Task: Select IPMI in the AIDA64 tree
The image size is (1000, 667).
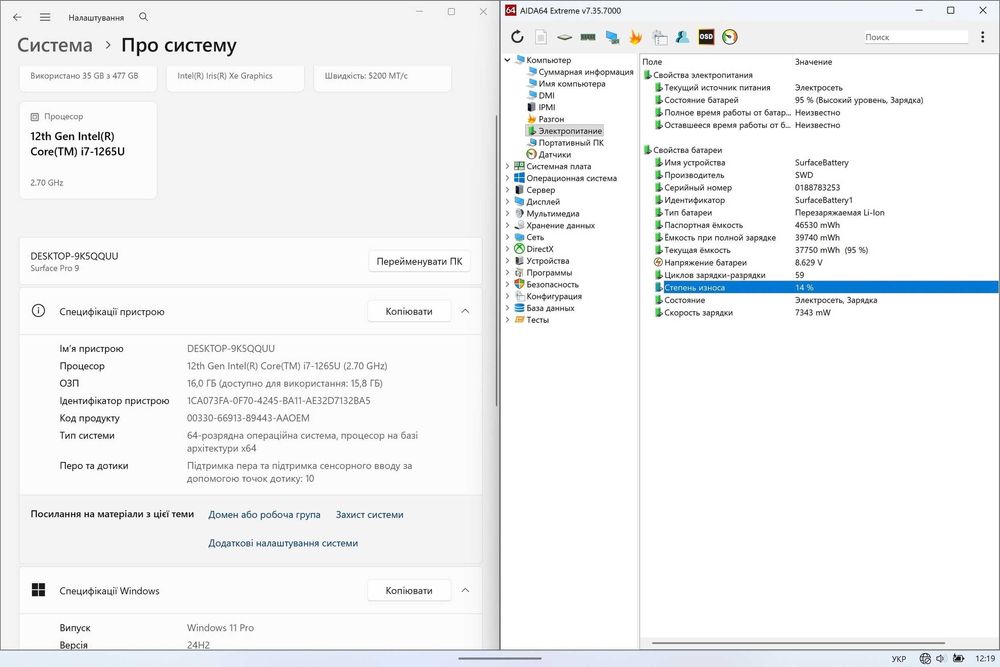Action: (547, 107)
